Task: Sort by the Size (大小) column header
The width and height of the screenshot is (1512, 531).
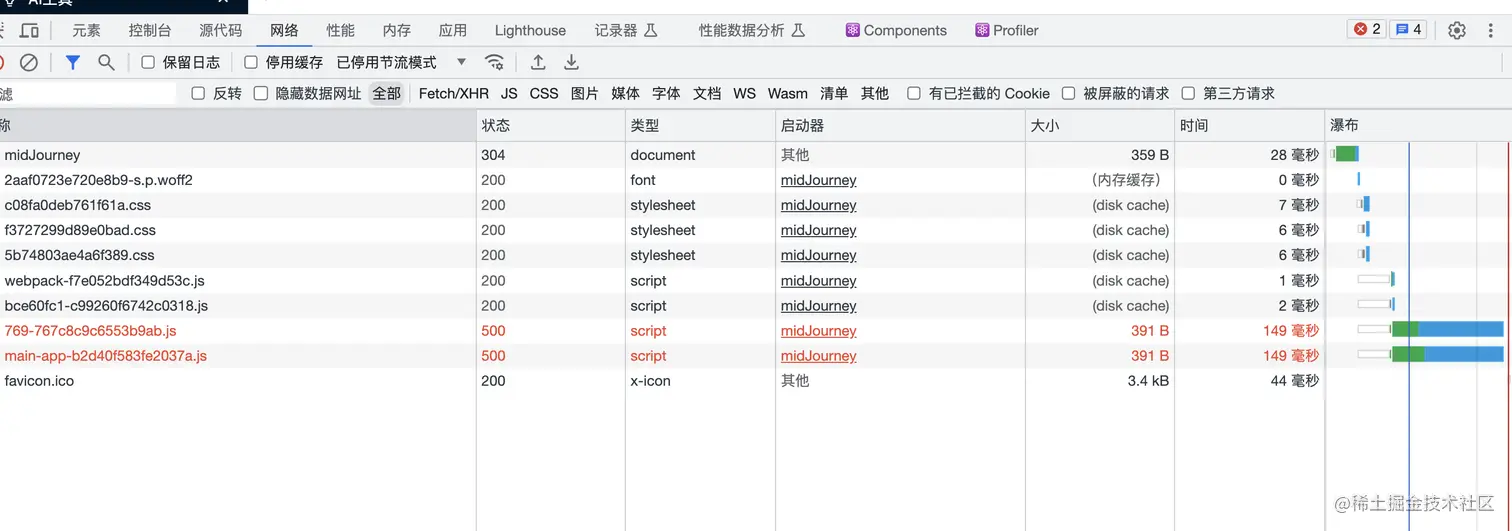Action: click(1100, 126)
